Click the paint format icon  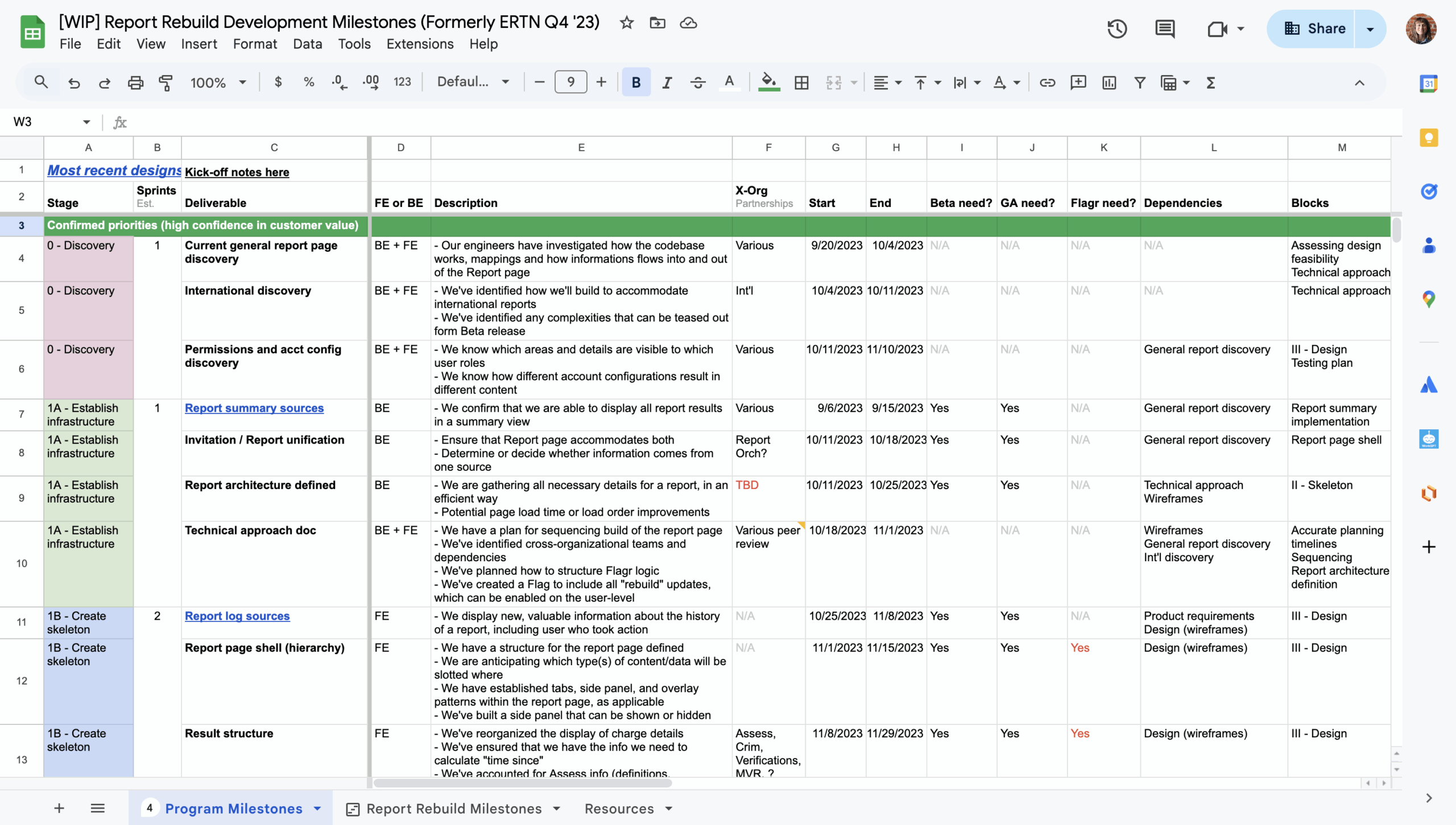coord(166,82)
